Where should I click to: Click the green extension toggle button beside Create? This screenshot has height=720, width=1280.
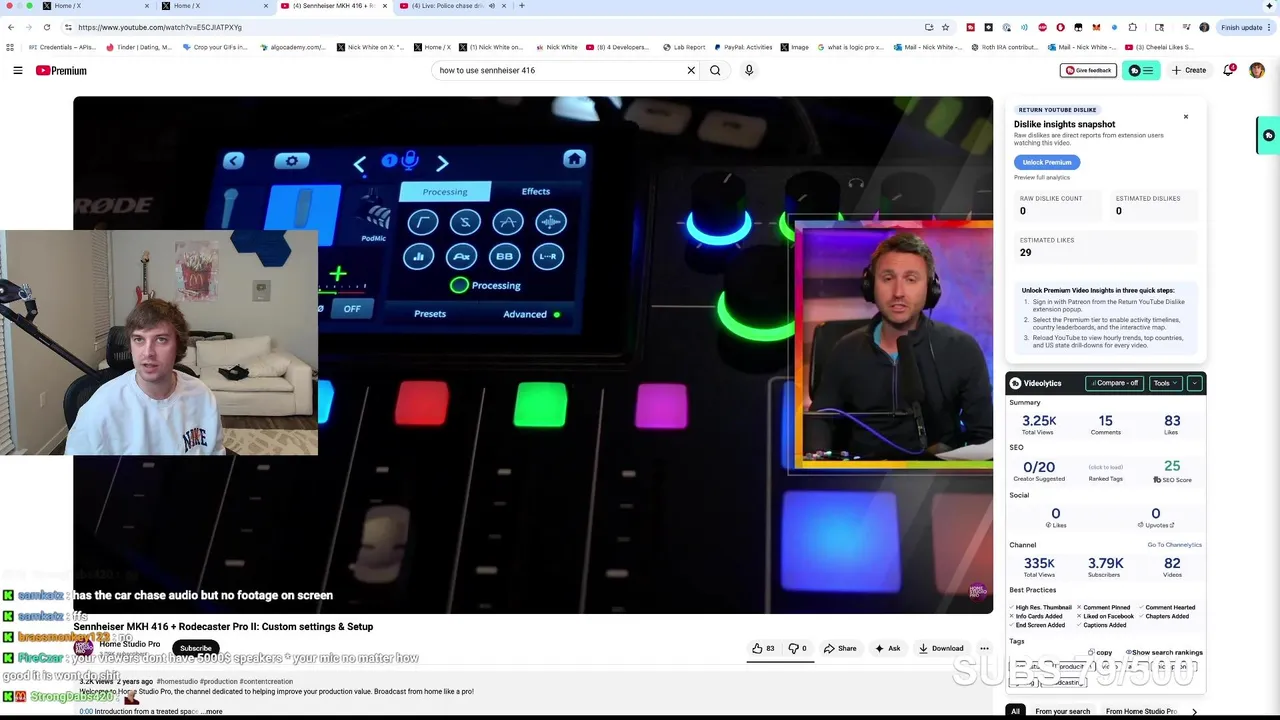(x=1140, y=70)
